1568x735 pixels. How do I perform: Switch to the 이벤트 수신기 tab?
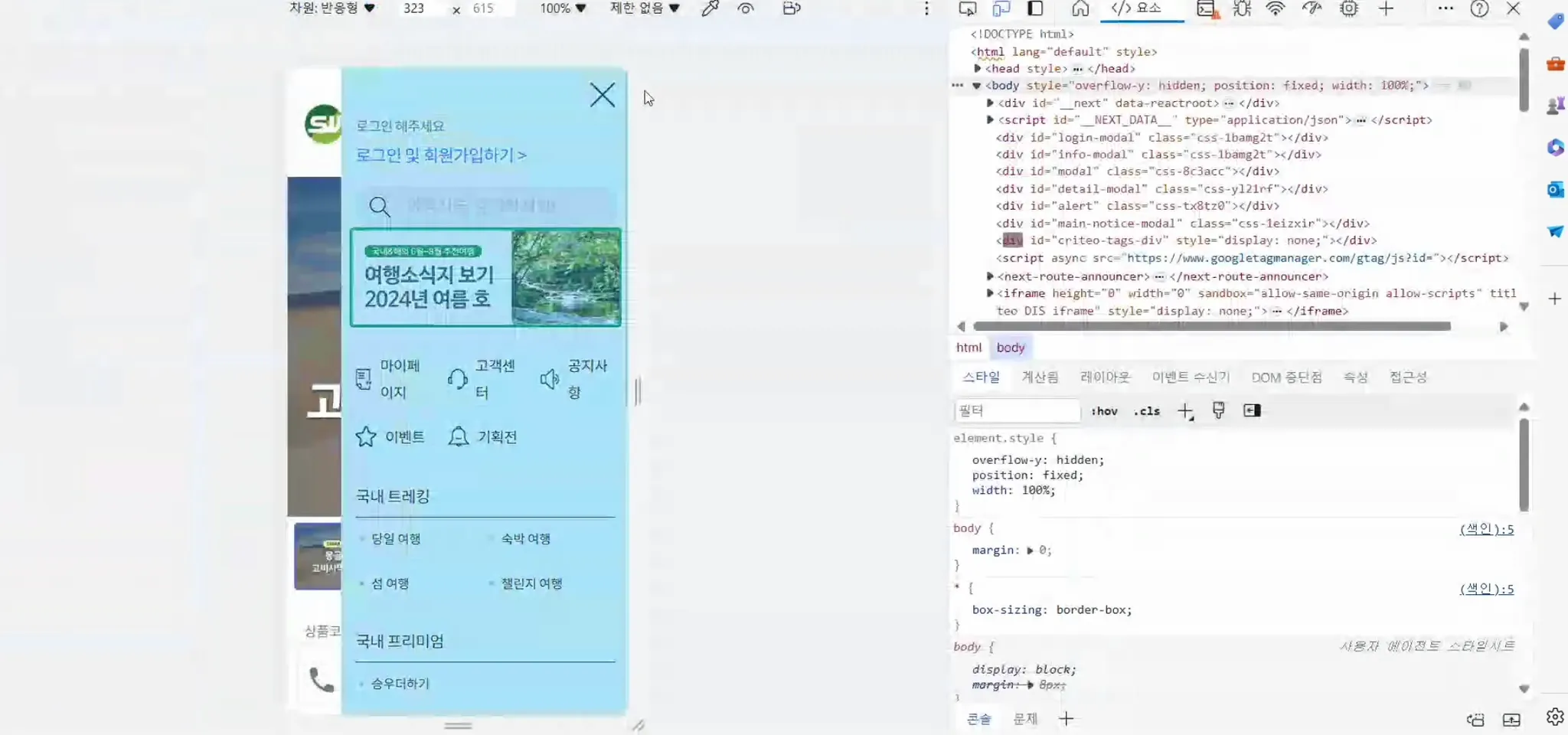(1191, 377)
